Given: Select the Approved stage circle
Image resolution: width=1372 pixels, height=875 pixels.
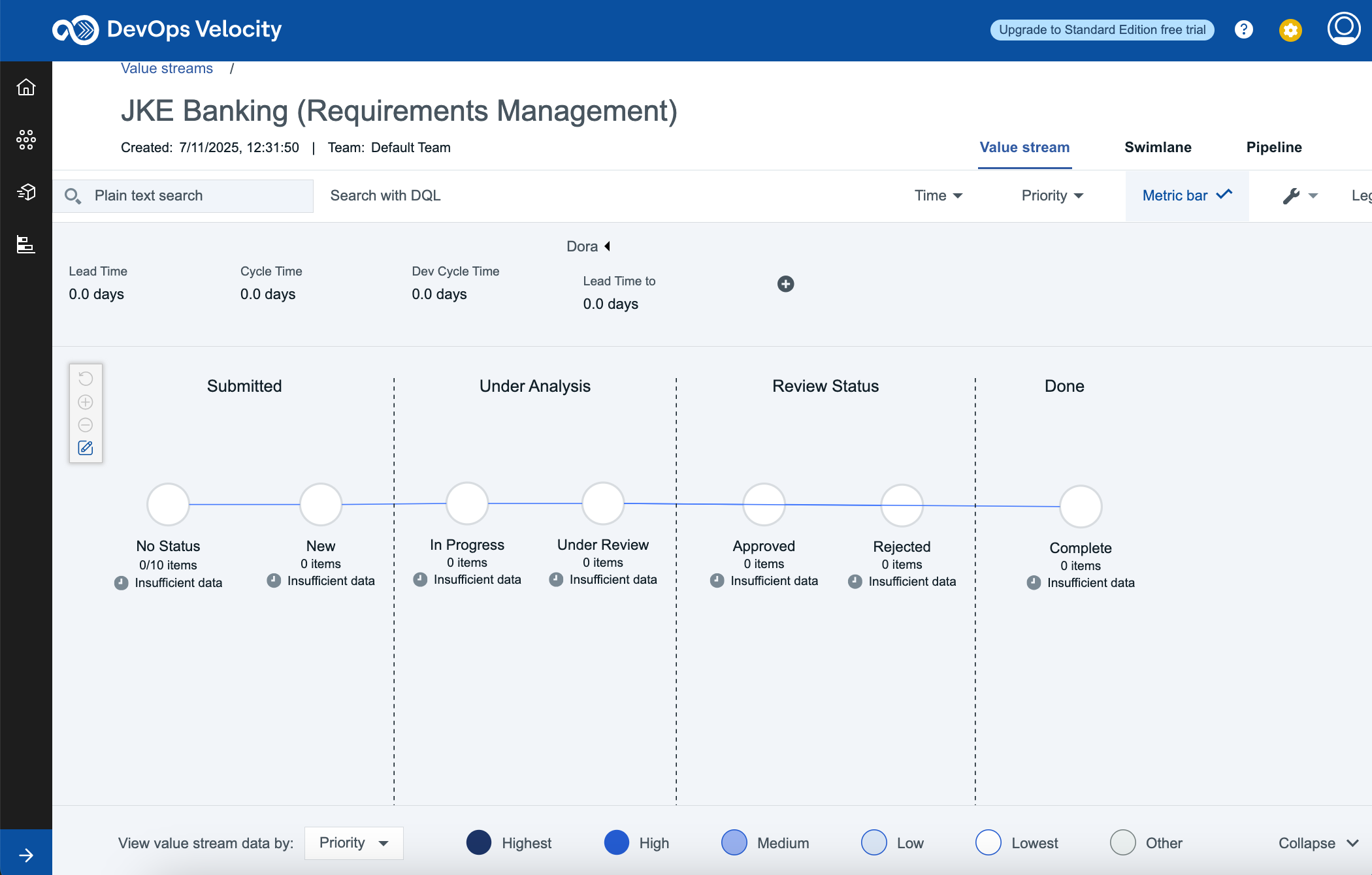Looking at the screenshot, I should [764, 504].
